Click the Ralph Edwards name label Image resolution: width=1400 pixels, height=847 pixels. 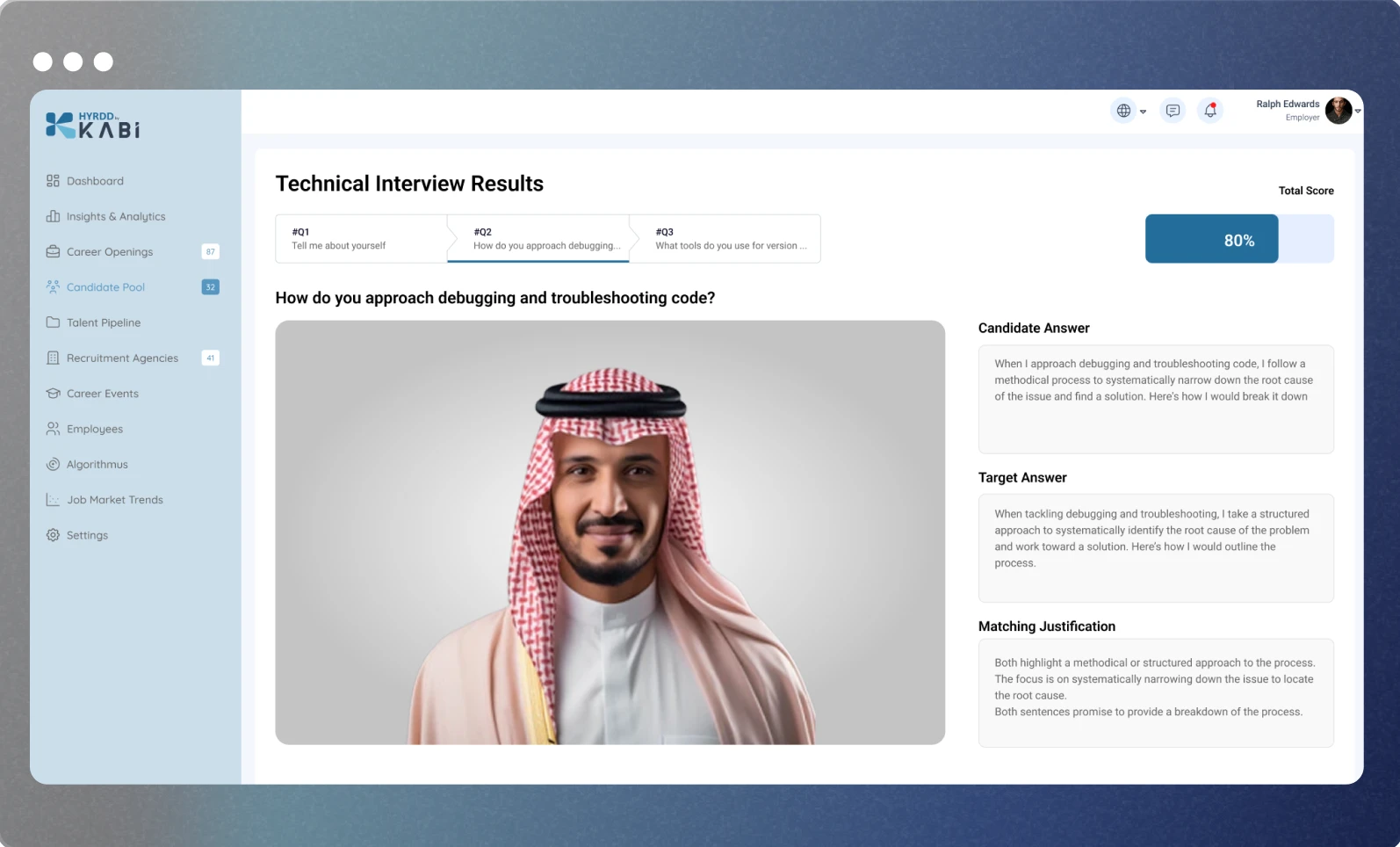point(1288,104)
